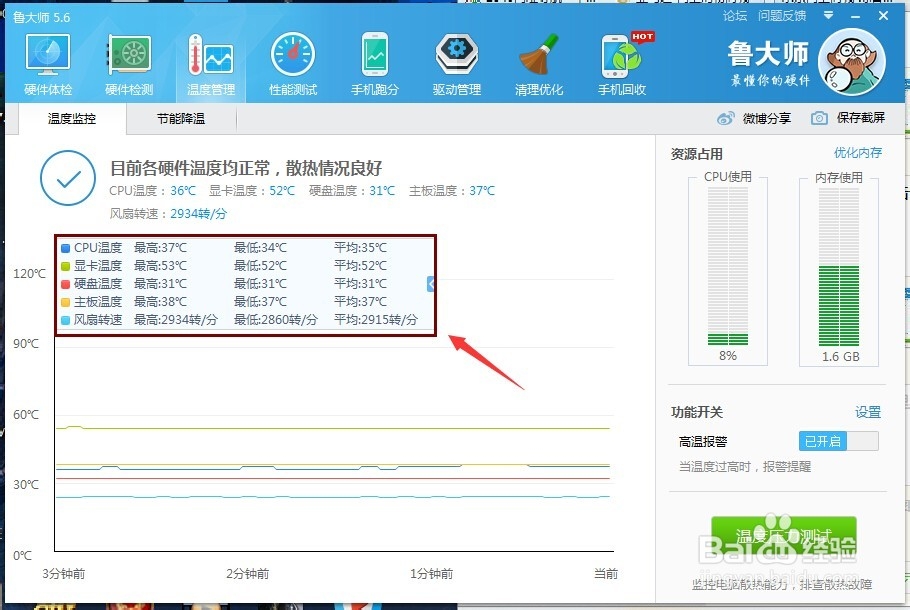Click the 优化内存 link

[858, 153]
